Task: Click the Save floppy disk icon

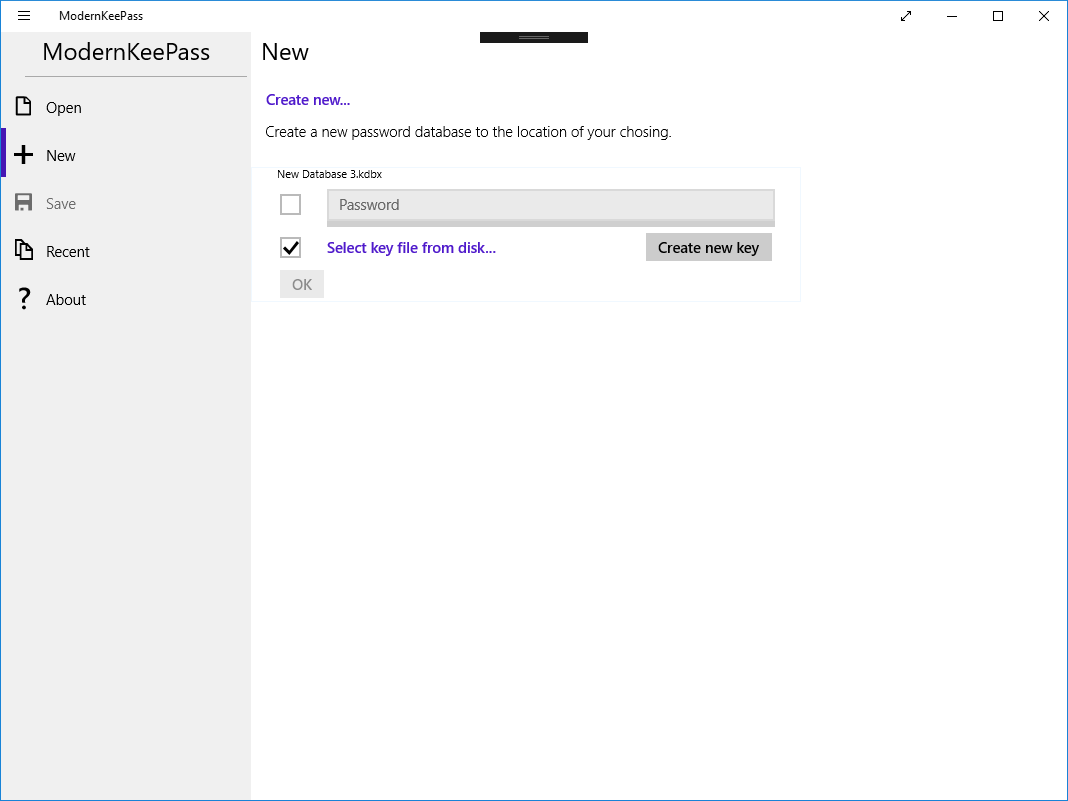Action: [x=24, y=203]
